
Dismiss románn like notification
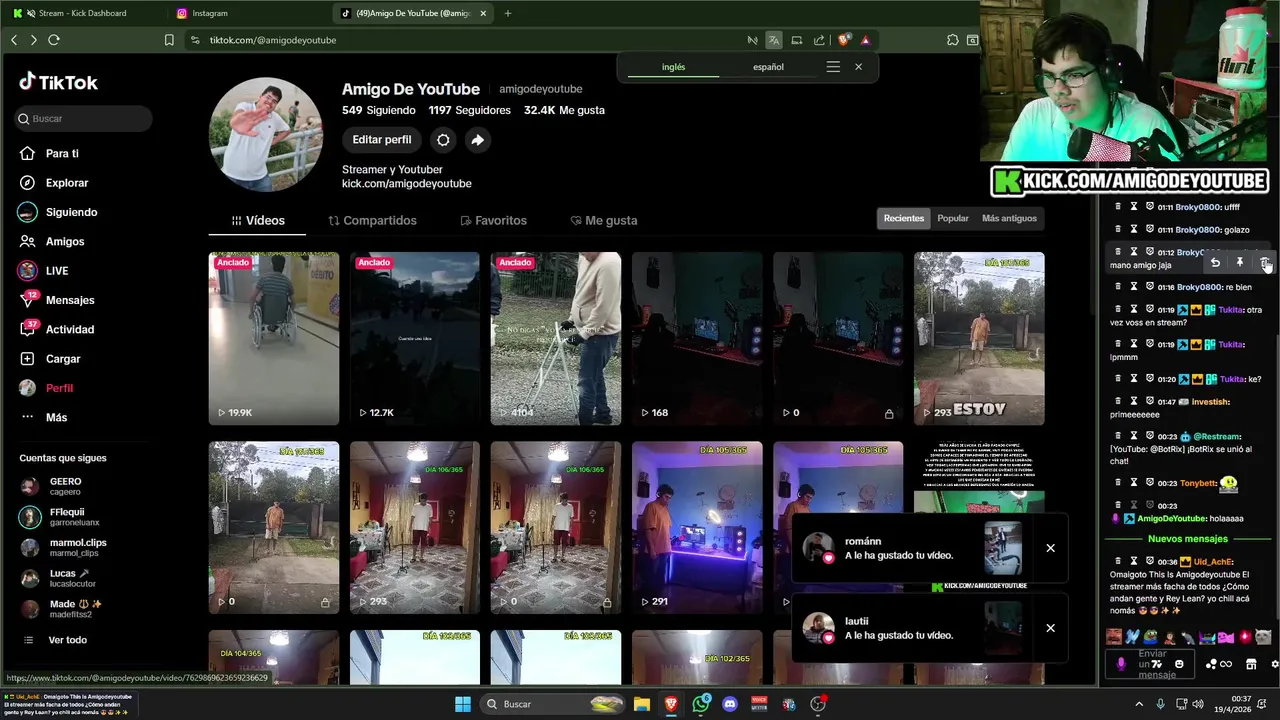[x=1050, y=548]
